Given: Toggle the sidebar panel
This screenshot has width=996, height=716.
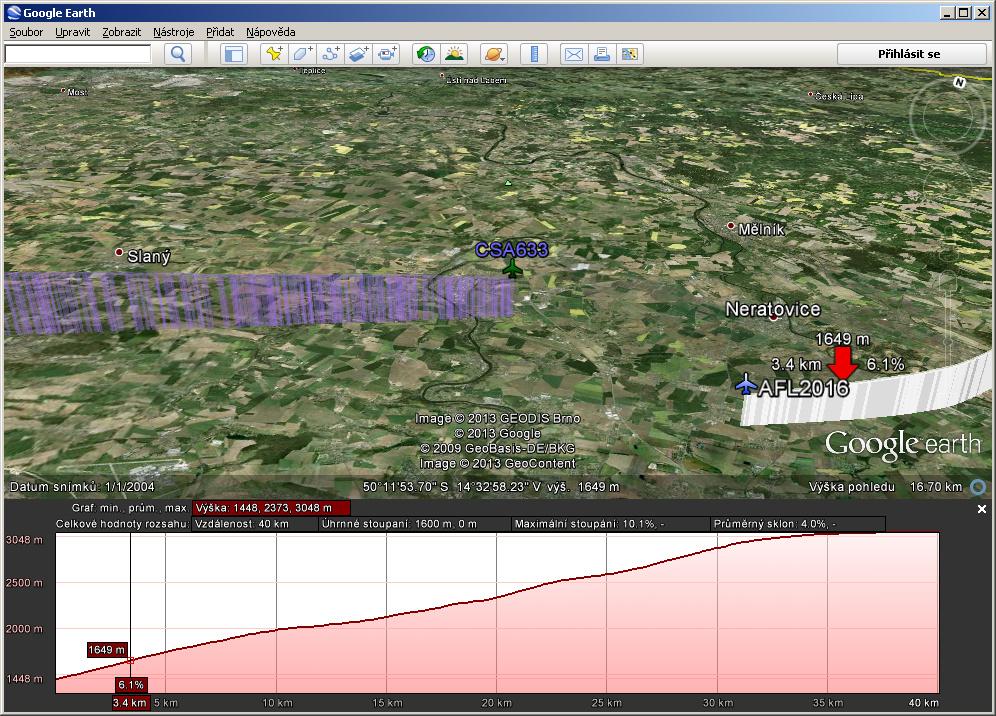Looking at the screenshot, I should 234,54.
